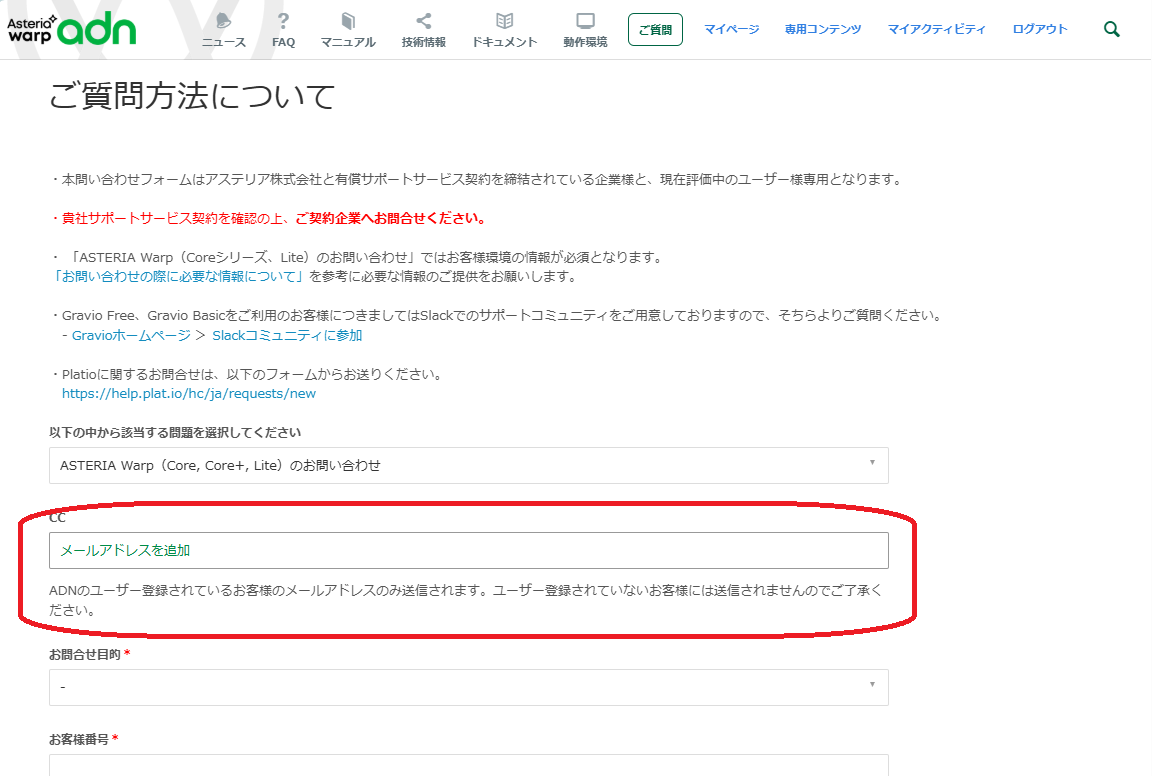
Task: Go to マイページ
Action: pos(732,29)
